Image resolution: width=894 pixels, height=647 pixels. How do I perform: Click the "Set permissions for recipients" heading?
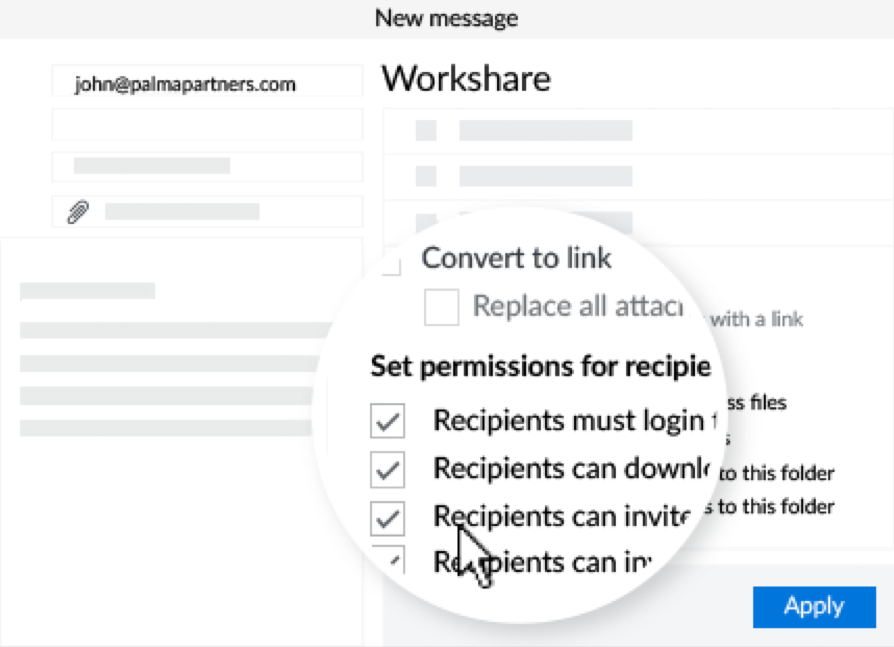pos(541,366)
